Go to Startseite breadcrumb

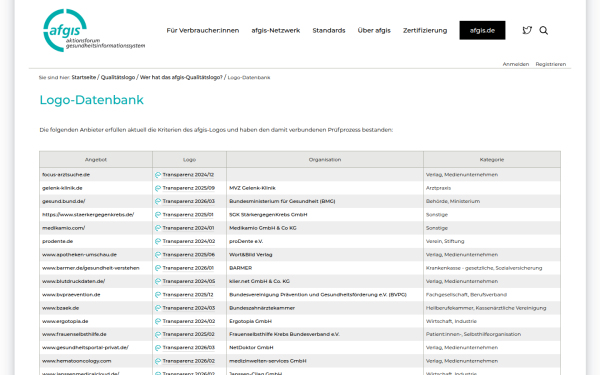(x=84, y=77)
